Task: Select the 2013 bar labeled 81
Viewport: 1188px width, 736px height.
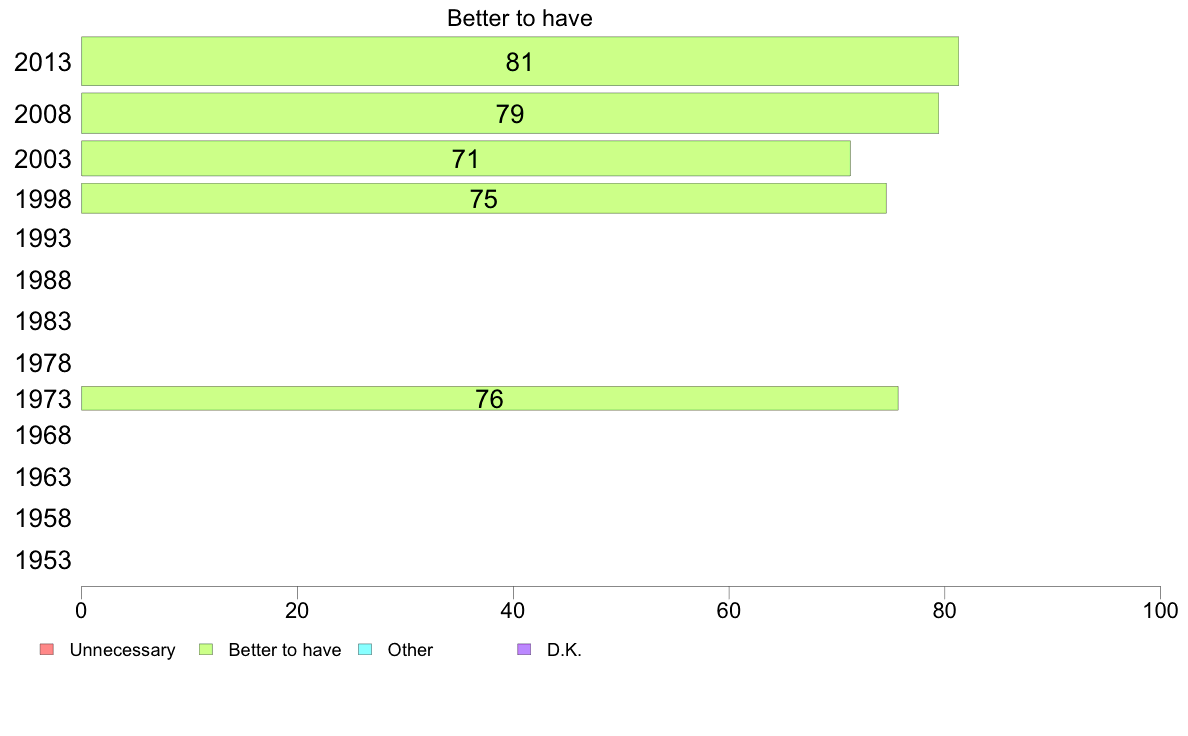Action: pos(520,61)
